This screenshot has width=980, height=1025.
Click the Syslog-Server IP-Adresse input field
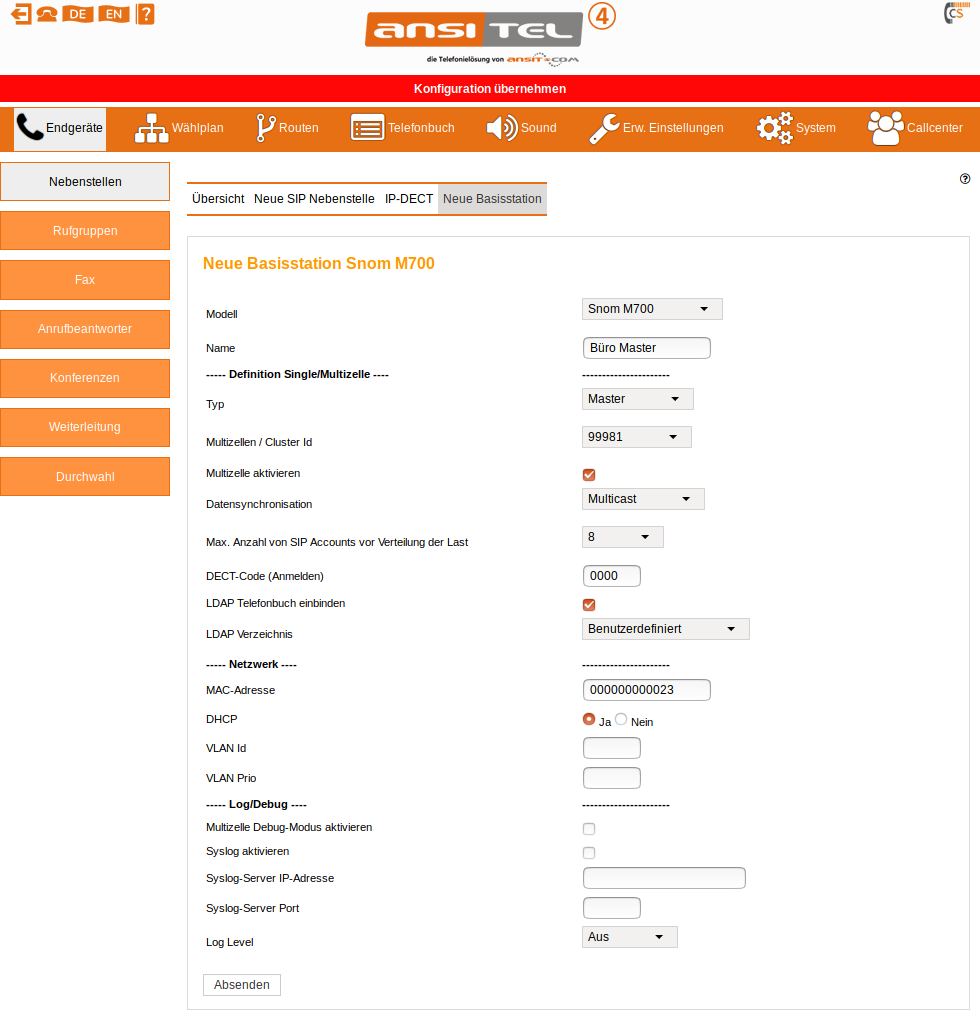click(x=664, y=878)
